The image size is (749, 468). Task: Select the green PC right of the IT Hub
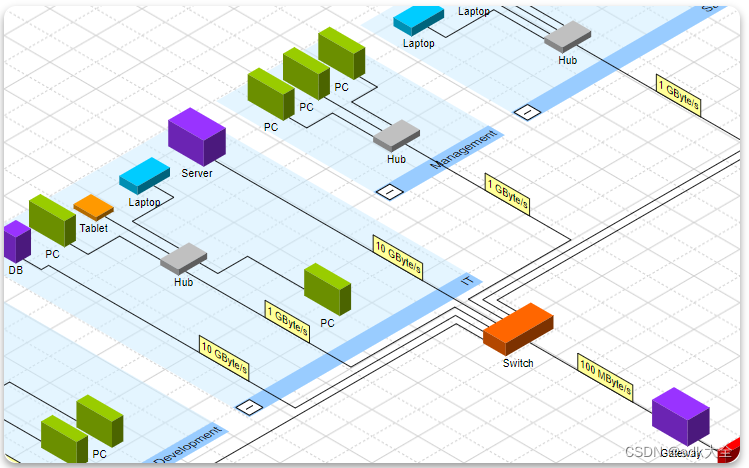click(328, 289)
